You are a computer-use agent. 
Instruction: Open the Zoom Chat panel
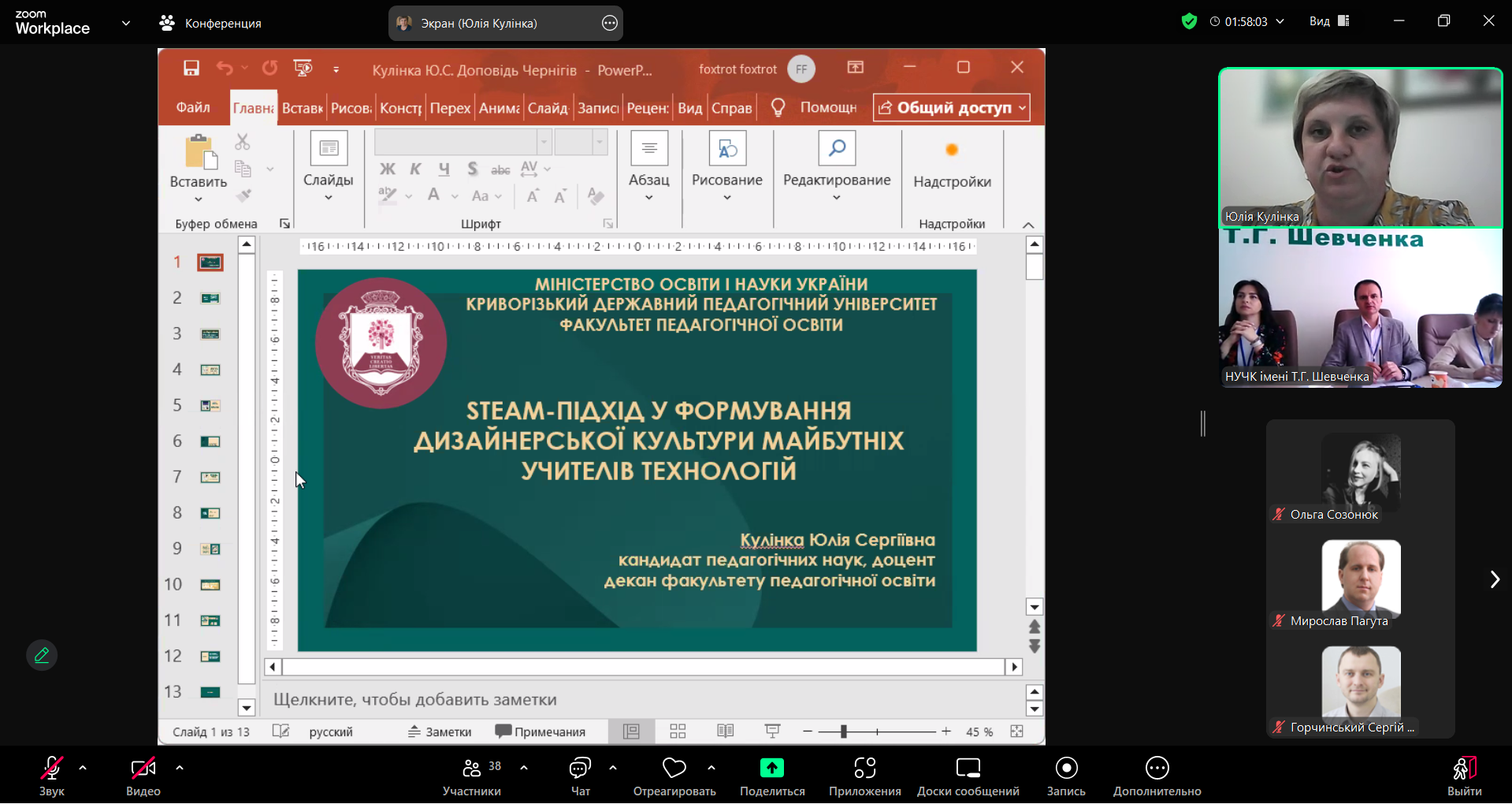(580, 769)
